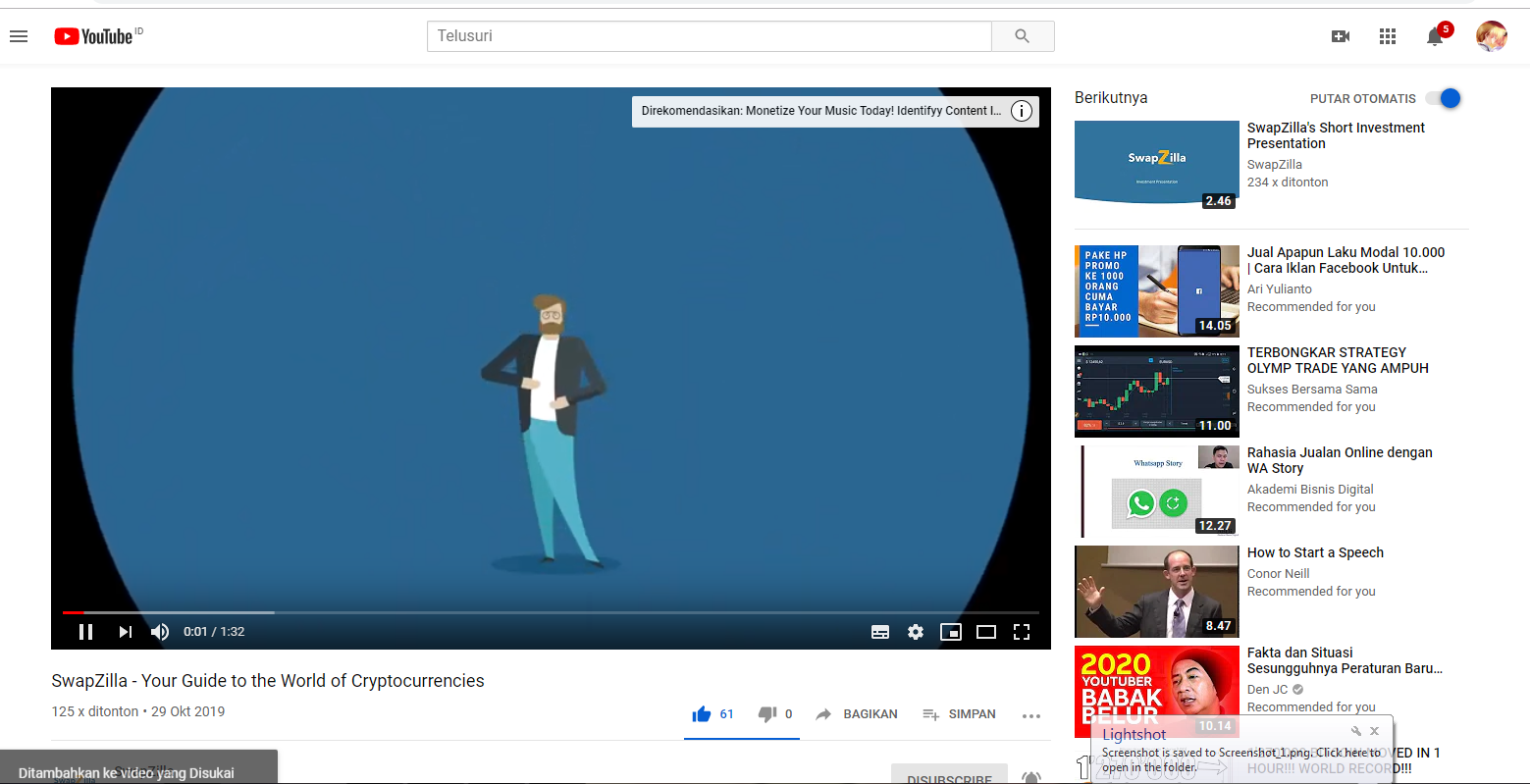Image resolution: width=1530 pixels, height=784 pixels.
Task: Open notifications bell with 5 badge
Action: coord(1437,35)
